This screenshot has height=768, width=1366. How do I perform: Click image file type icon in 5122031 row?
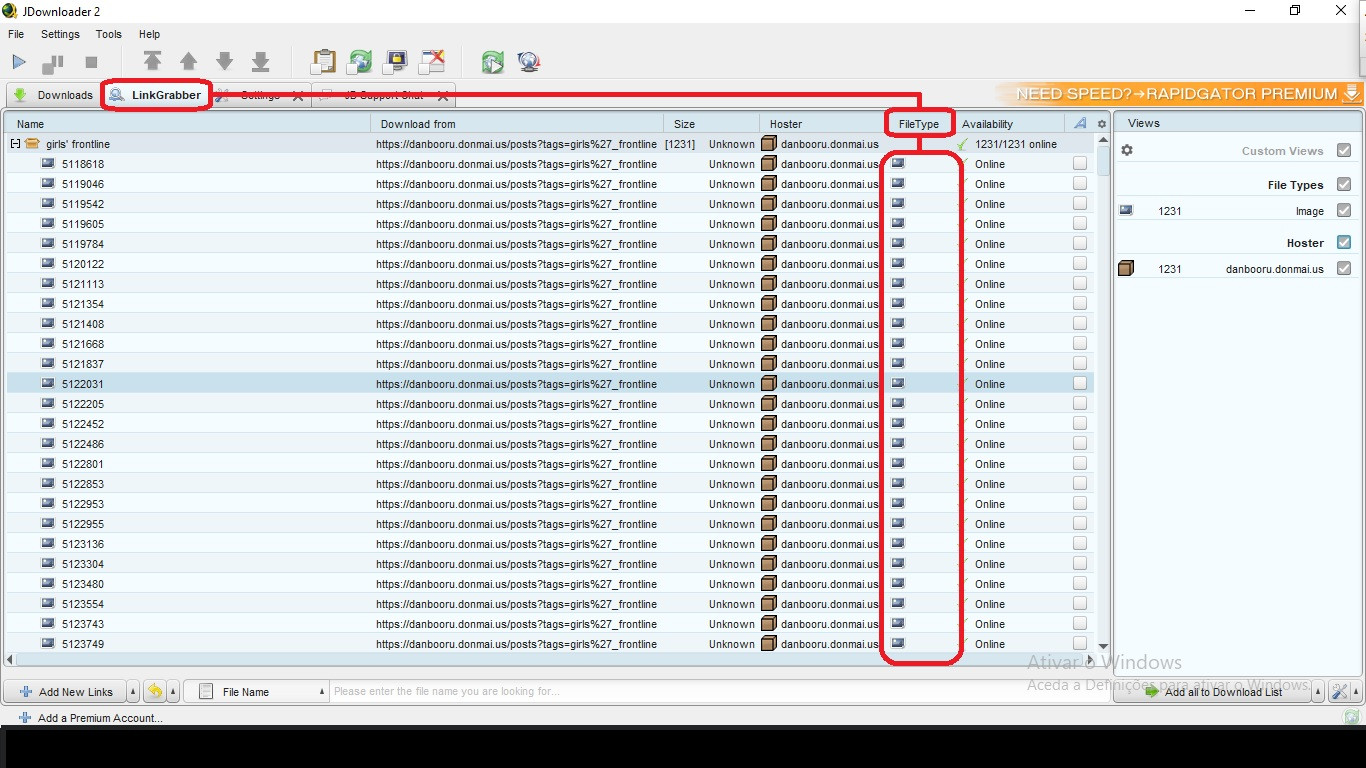[x=898, y=383]
